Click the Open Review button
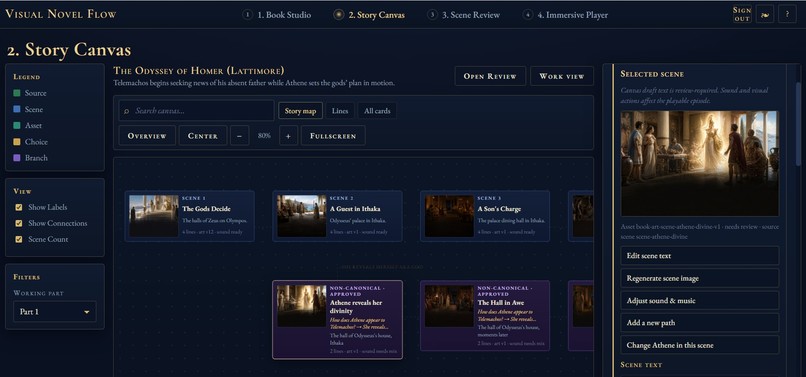Screen dimensions: 806x377 click(490, 76)
